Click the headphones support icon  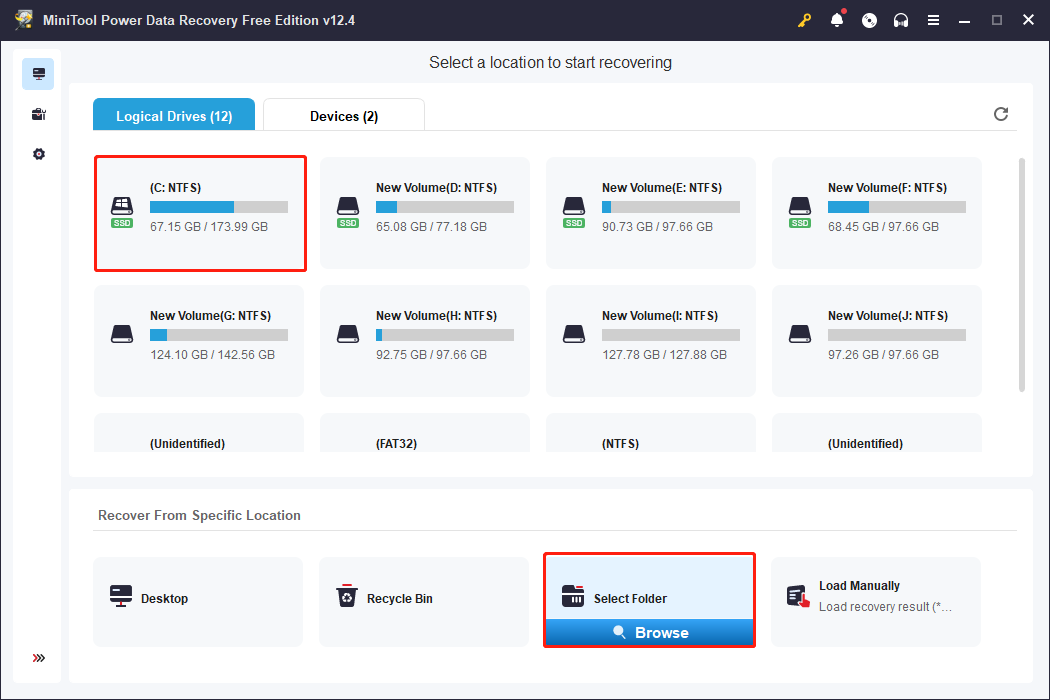(x=901, y=19)
